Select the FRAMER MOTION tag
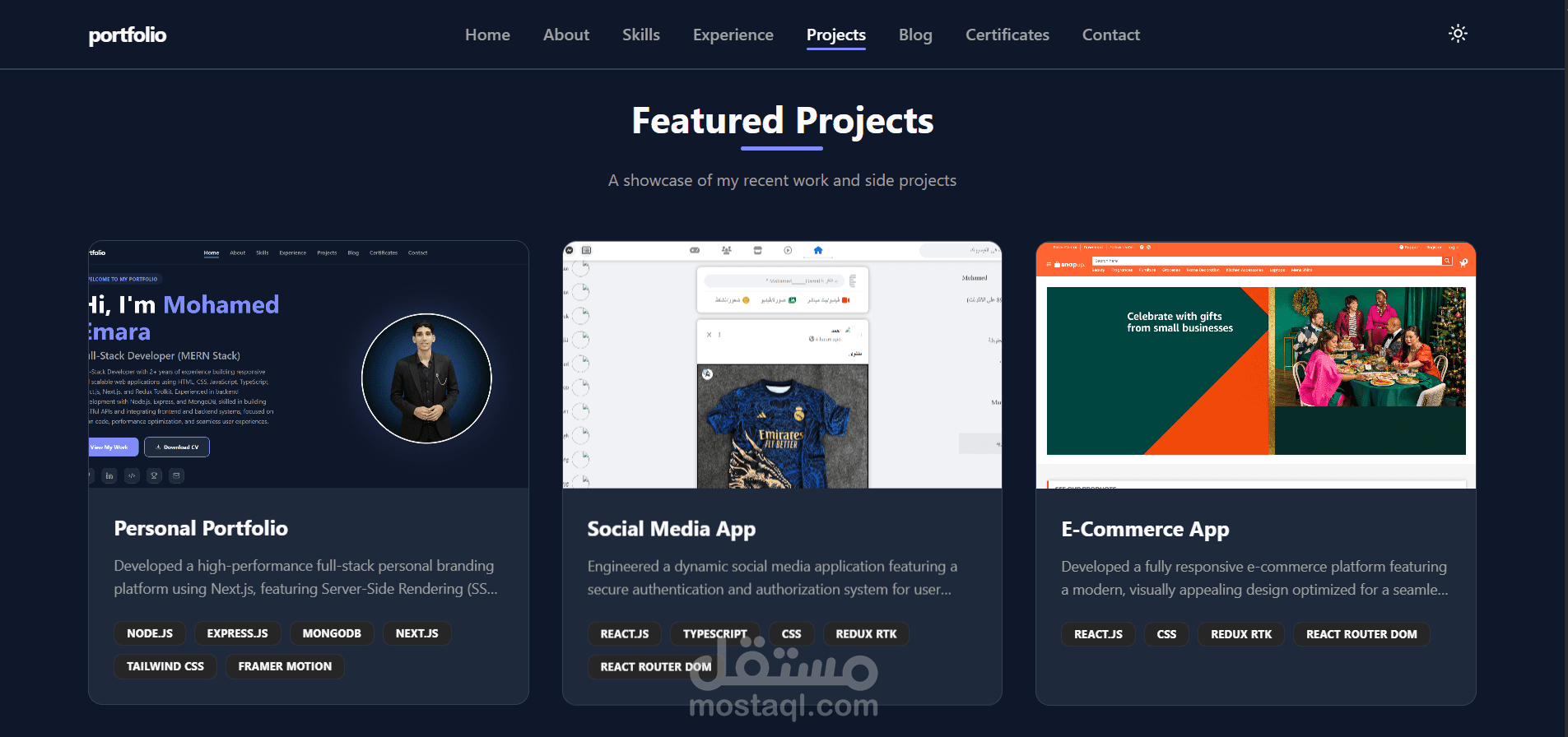1568x737 pixels. tap(285, 666)
